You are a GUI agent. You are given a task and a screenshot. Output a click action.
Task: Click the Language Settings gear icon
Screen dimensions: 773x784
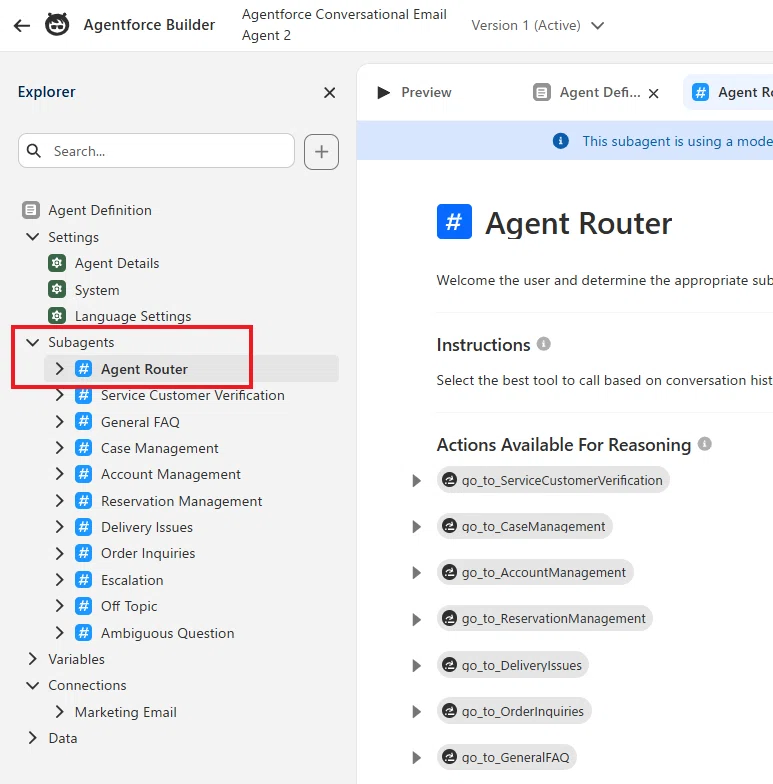pyautogui.click(x=57, y=316)
